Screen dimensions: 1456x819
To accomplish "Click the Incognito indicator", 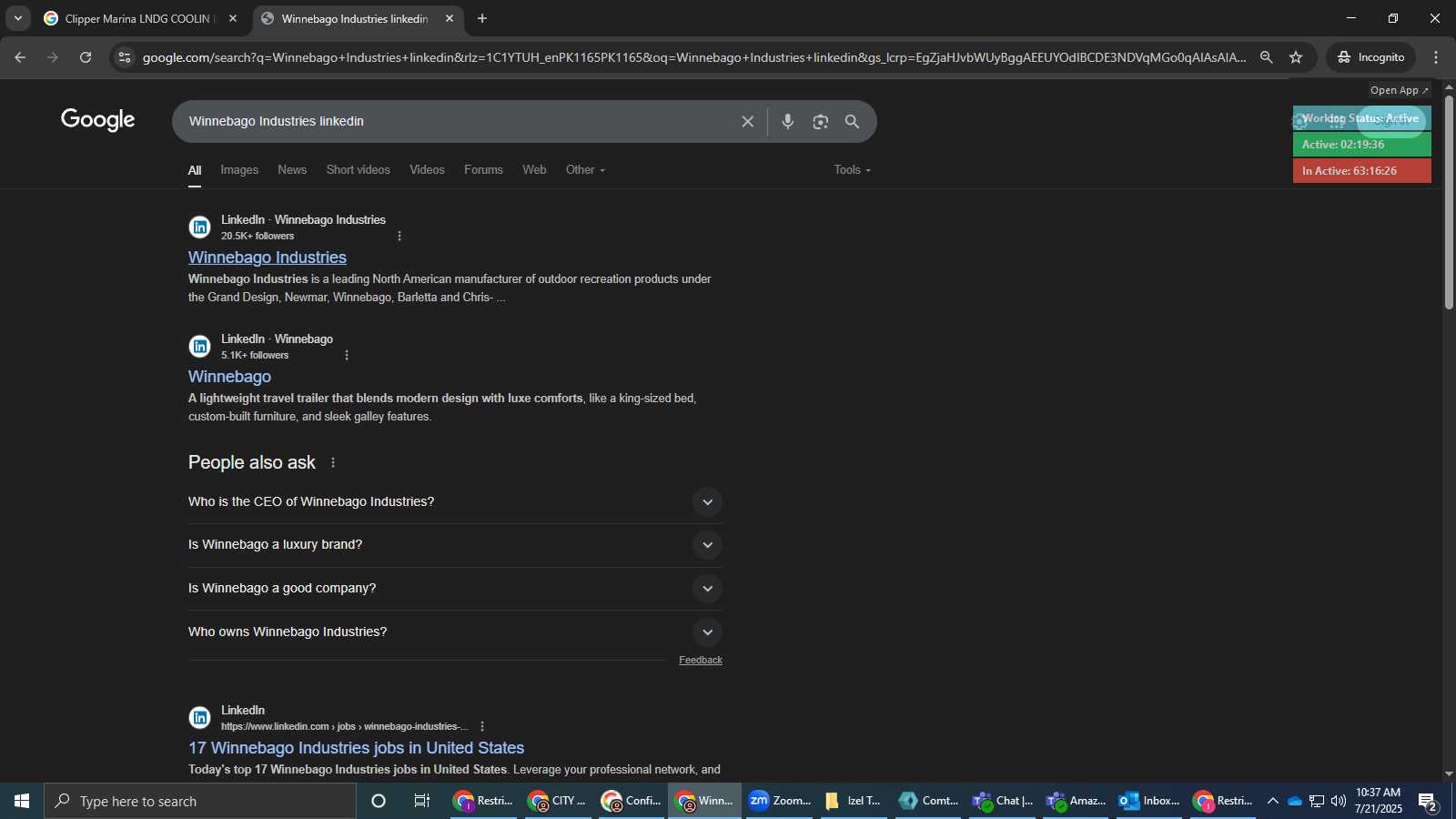I will (1371, 57).
